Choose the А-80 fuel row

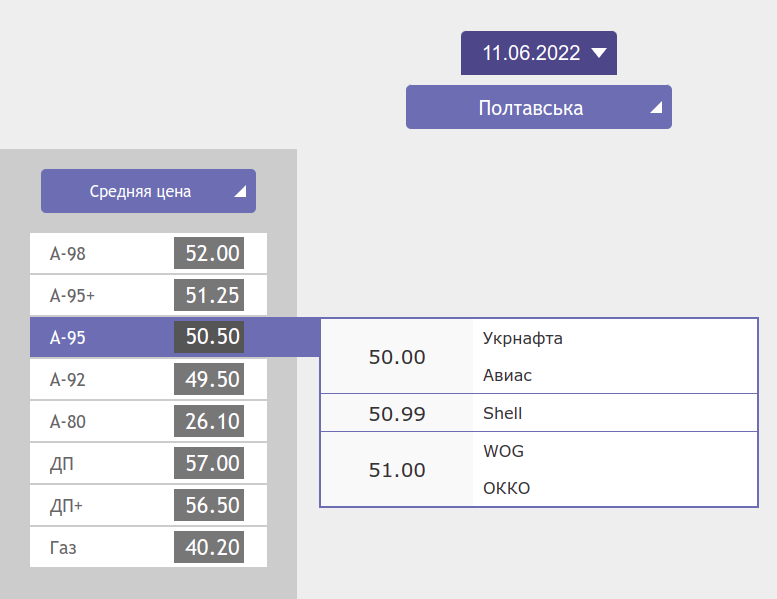(x=100, y=422)
